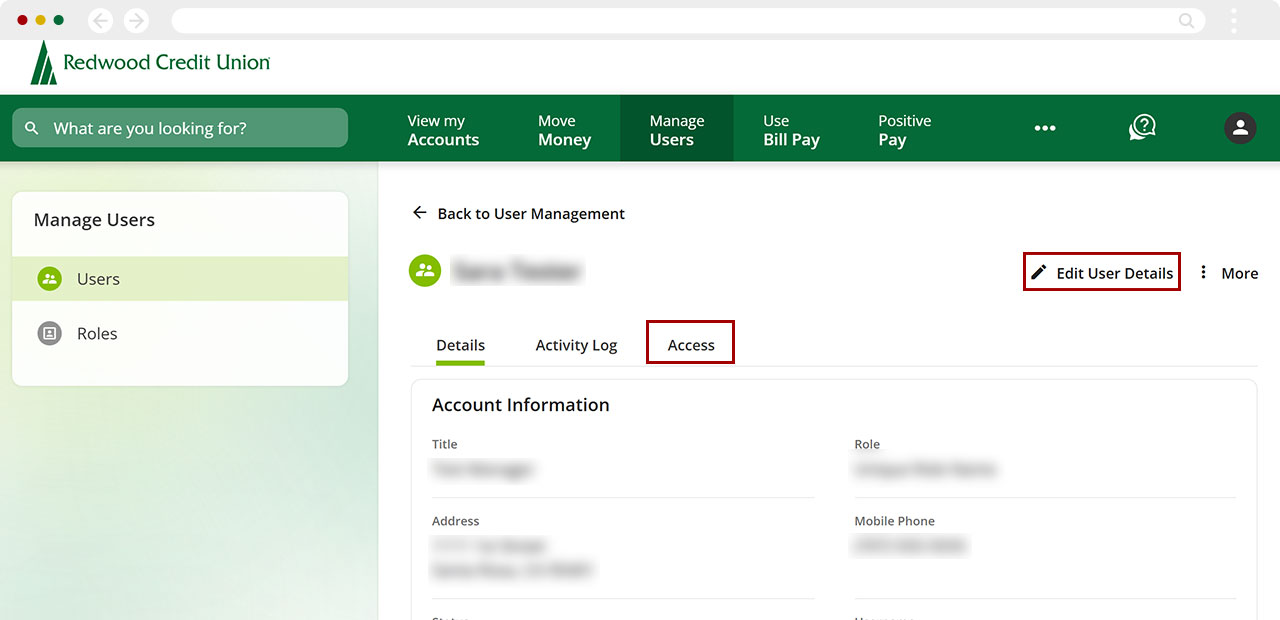Viewport: 1280px width, 620px height.
Task: Click the address bar search magnifier
Action: point(1186,20)
